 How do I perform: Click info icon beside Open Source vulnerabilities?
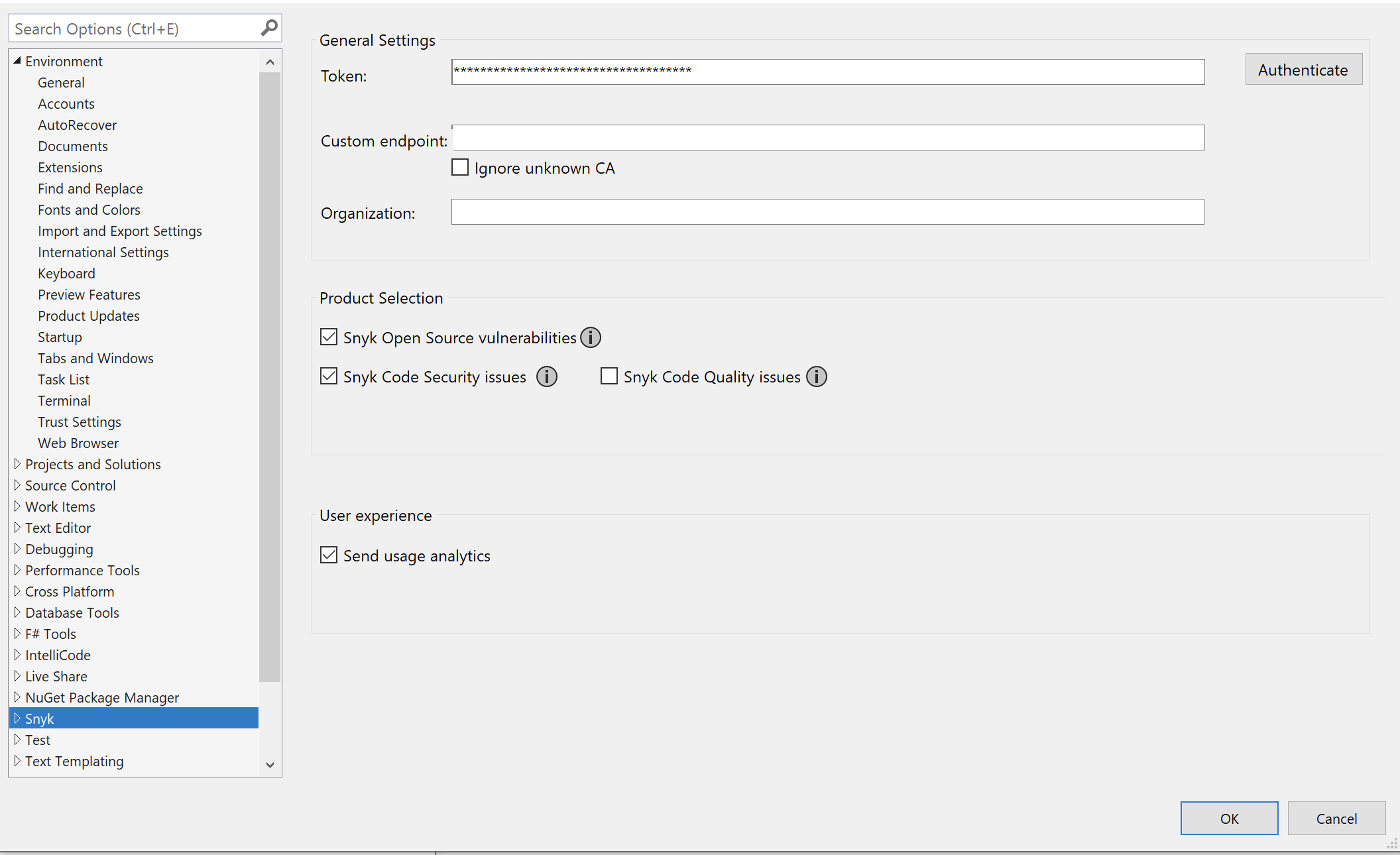coord(590,337)
